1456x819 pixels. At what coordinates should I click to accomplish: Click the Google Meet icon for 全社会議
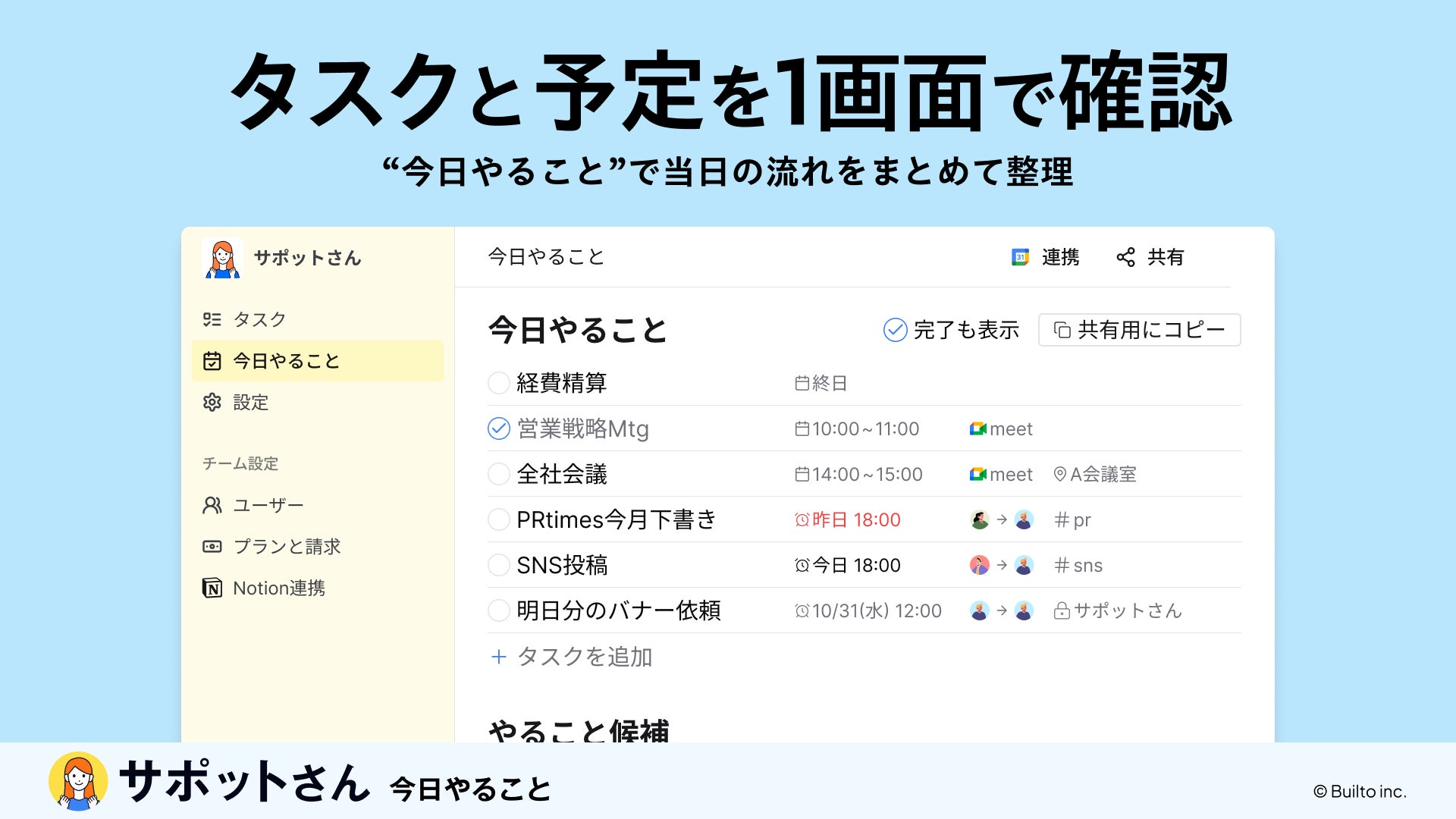[977, 475]
